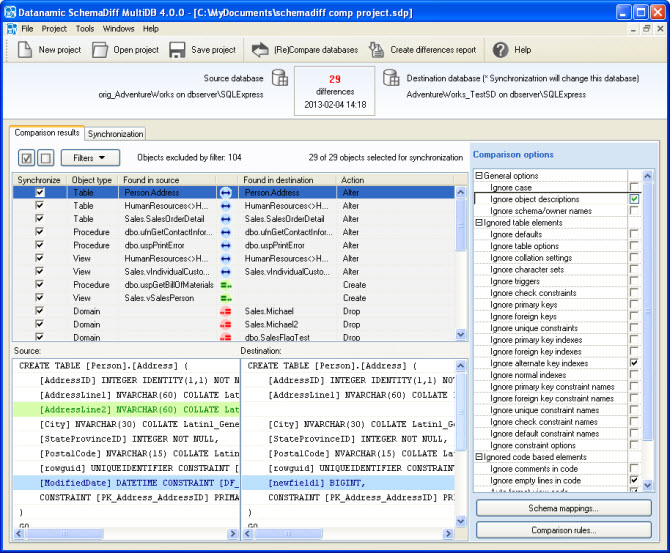
Task: Click the blue alter arrow icon for Person.Address
Action: tap(226, 193)
